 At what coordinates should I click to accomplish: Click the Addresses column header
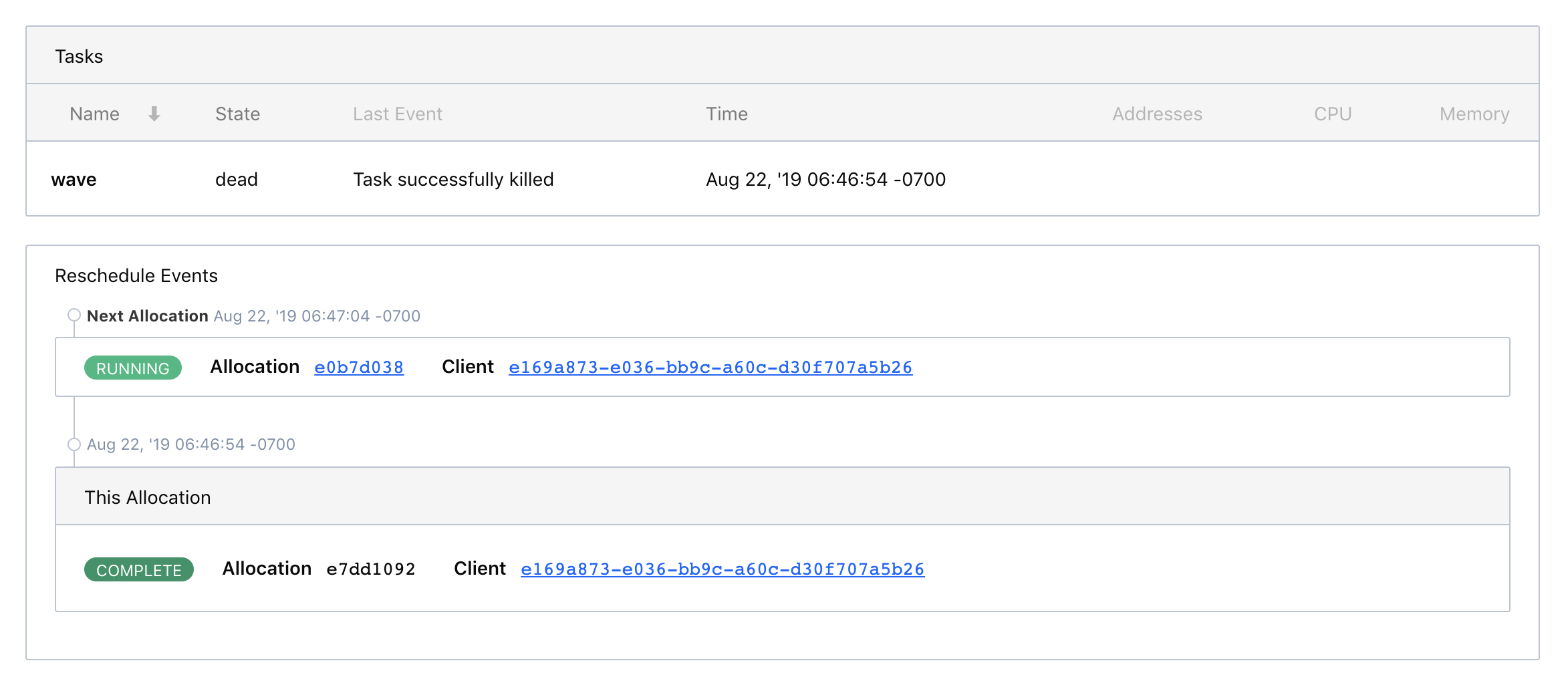coord(1156,114)
